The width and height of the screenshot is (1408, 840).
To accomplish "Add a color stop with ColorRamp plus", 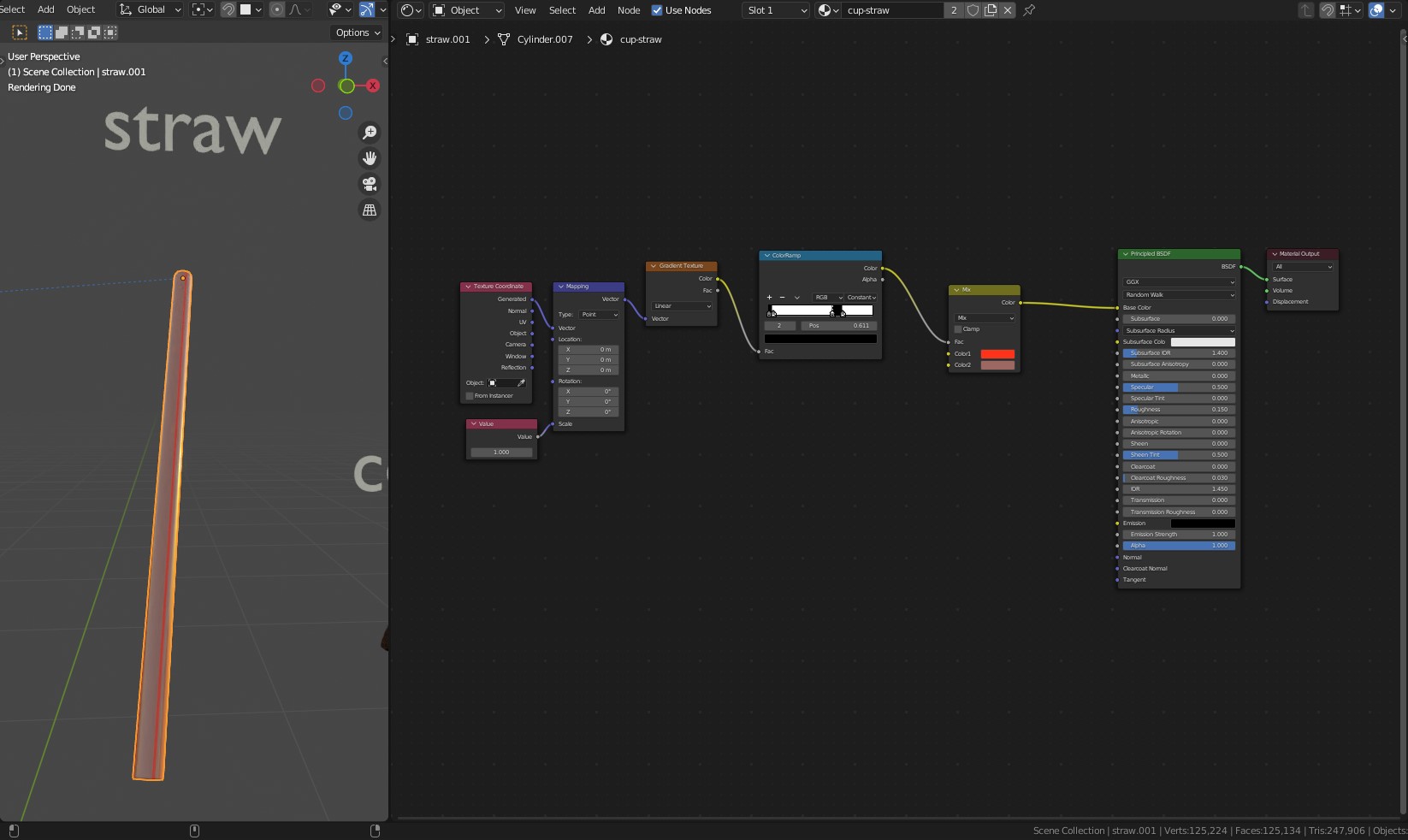I will point(769,298).
